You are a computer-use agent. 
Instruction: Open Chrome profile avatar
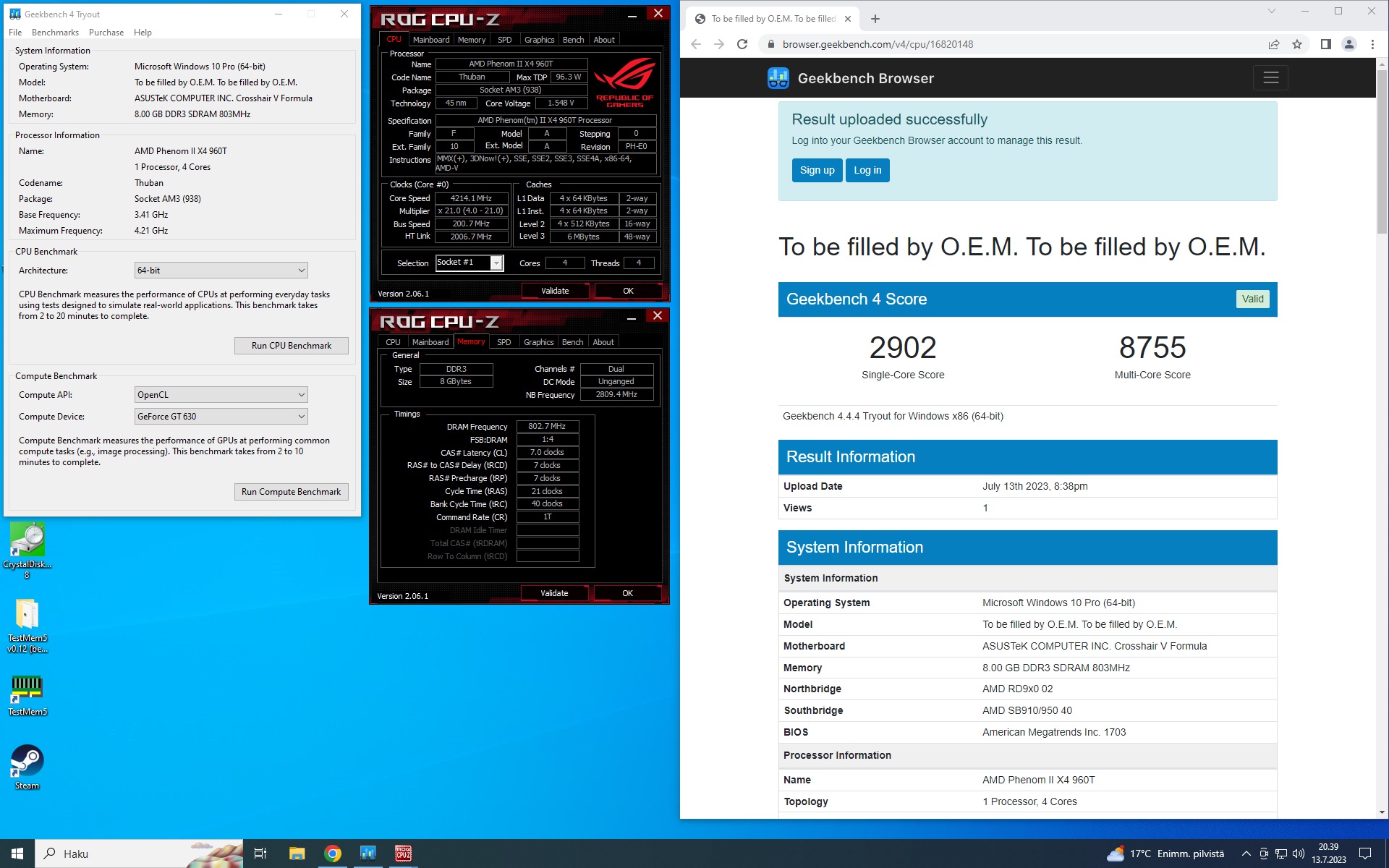point(1349,44)
